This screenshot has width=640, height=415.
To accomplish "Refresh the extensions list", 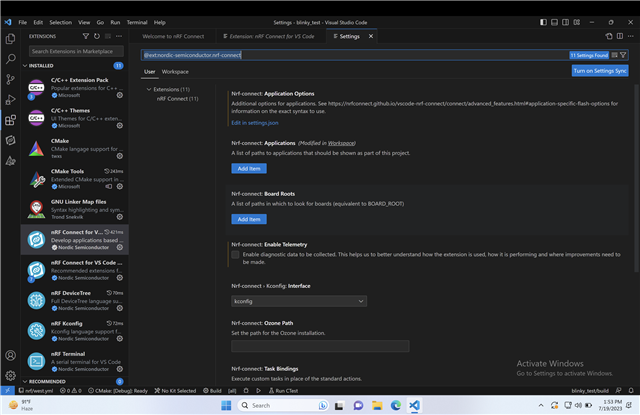I will pos(97,36).
